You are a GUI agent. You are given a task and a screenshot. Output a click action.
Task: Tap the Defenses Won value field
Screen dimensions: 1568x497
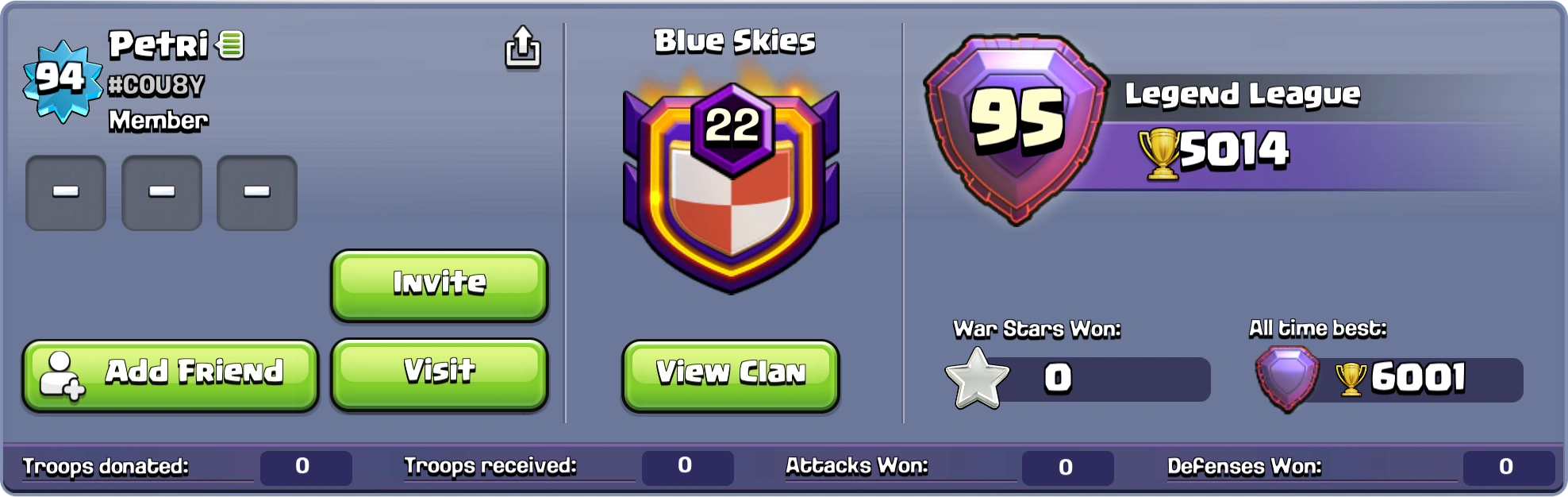click(x=1508, y=467)
